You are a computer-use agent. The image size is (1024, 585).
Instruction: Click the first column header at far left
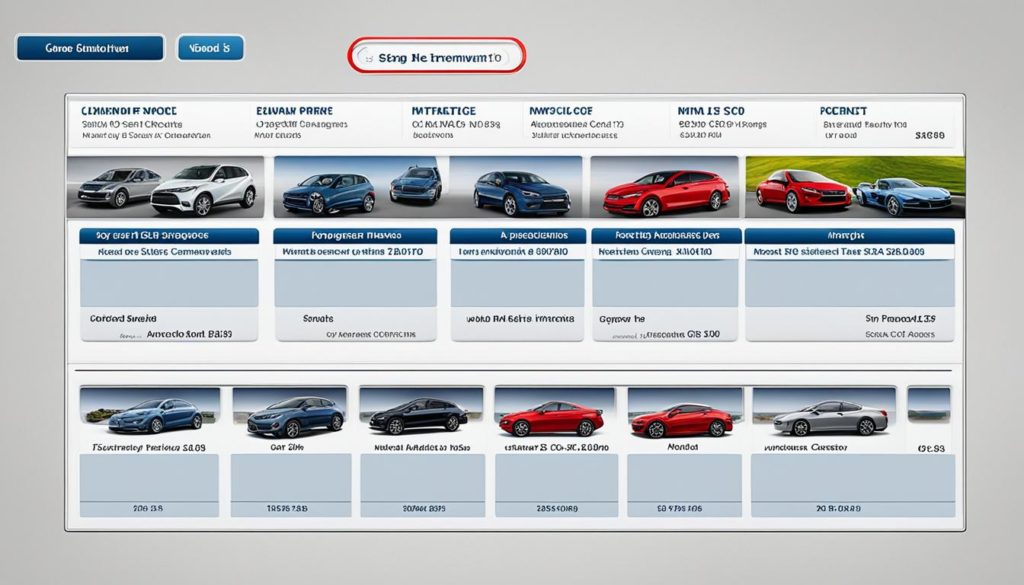click(x=134, y=111)
